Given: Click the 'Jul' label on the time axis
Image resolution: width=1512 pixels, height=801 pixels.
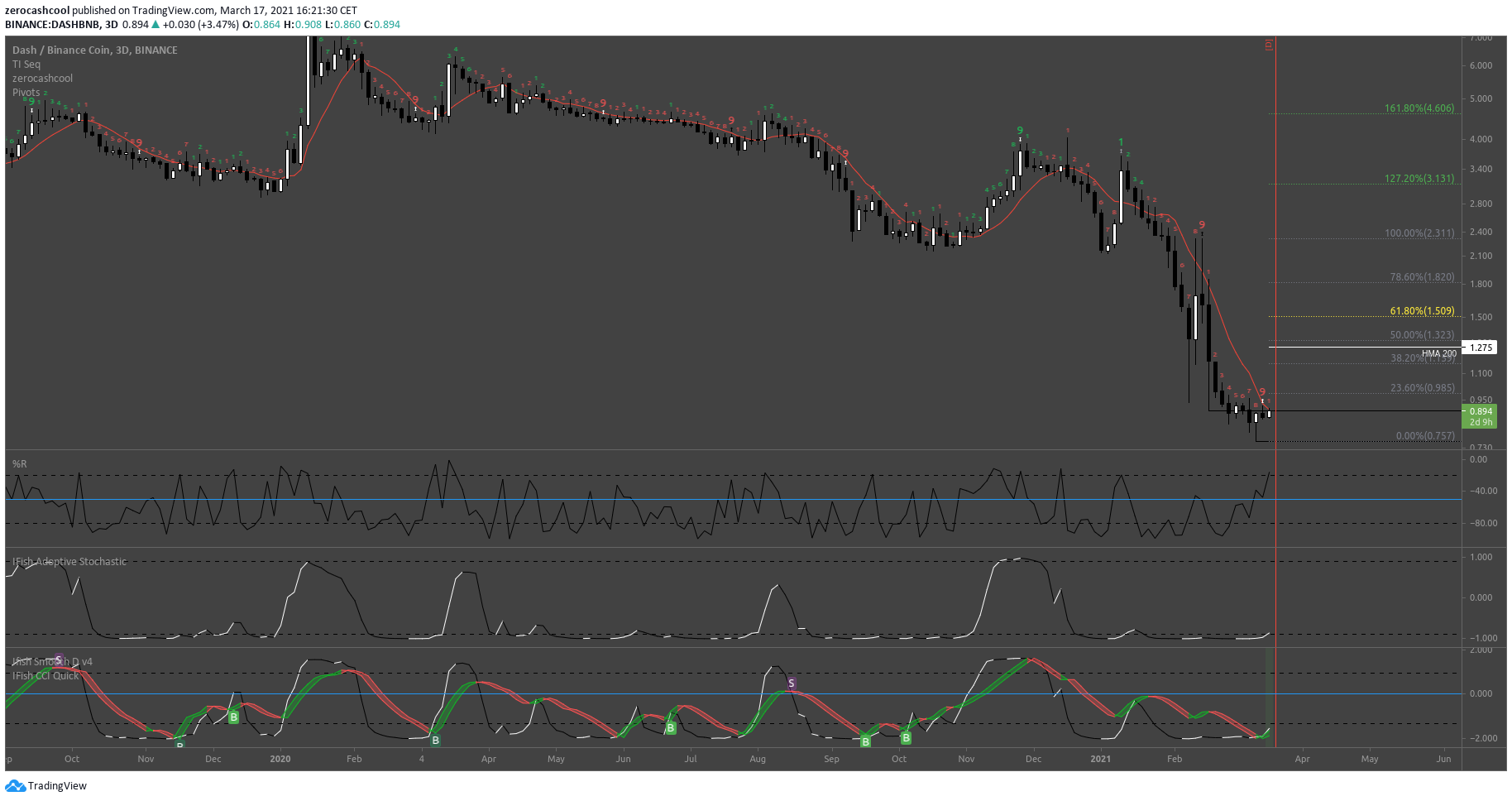Looking at the screenshot, I should point(690,759).
